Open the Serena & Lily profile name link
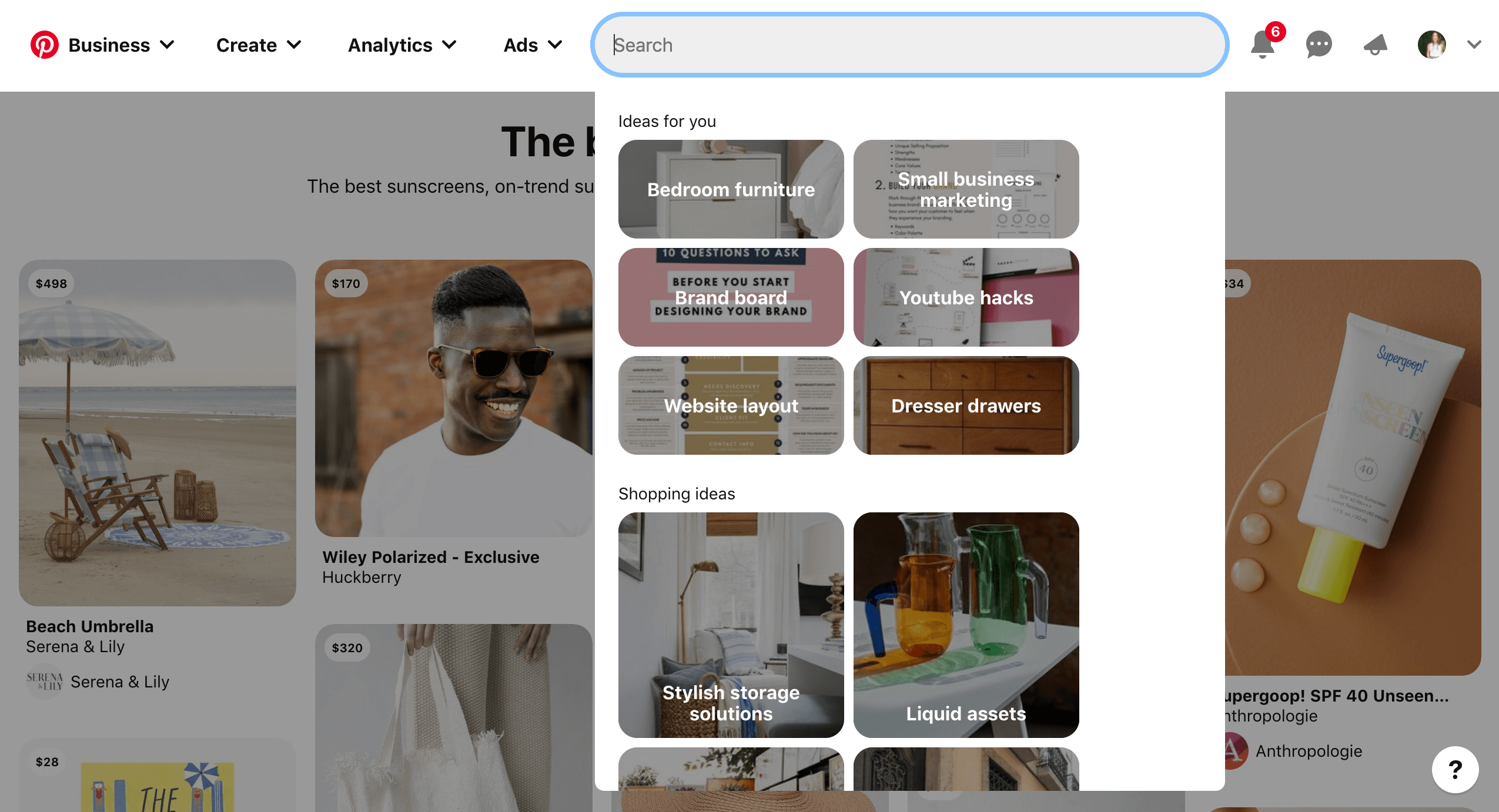This screenshot has height=812, width=1499. click(120, 682)
